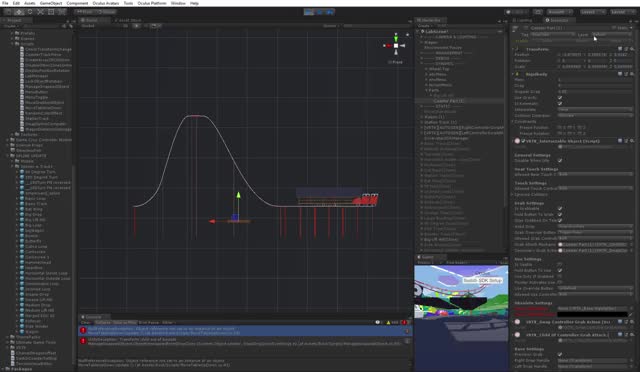Collapse the Rigidbody component foldout
640x372 pixels.
(x=513, y=74)
